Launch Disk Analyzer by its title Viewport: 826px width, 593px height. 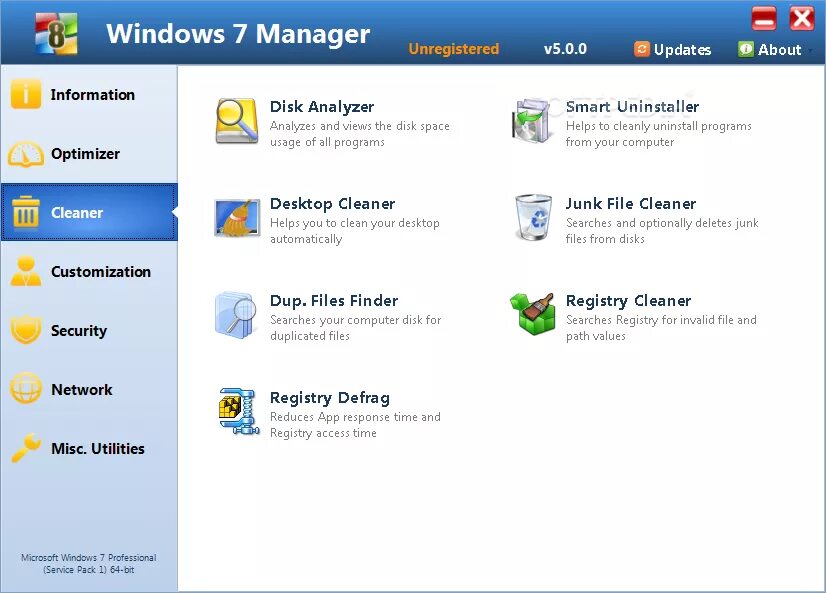[x=322, y=107]
